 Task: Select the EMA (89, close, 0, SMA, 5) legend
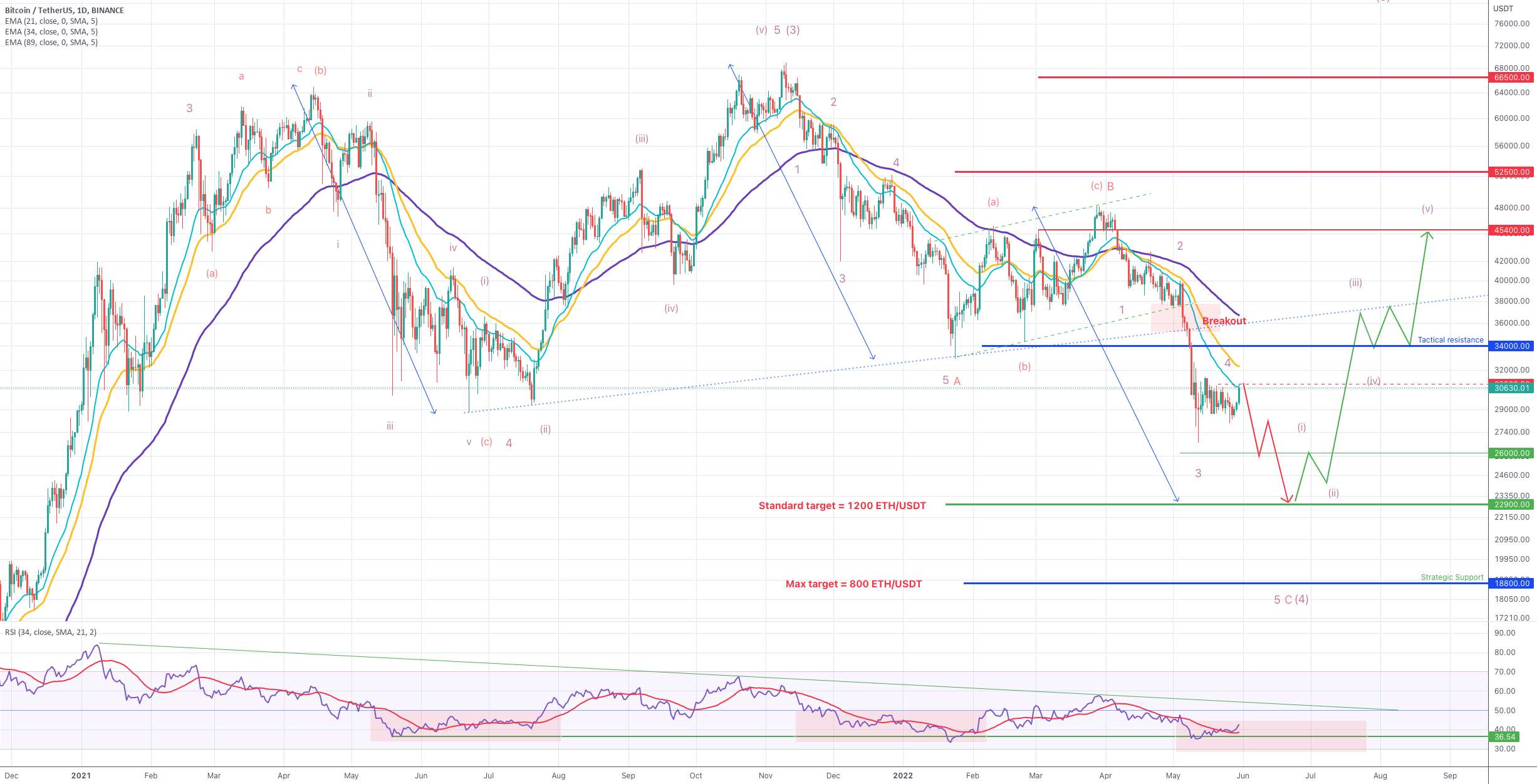pos(51,42)
